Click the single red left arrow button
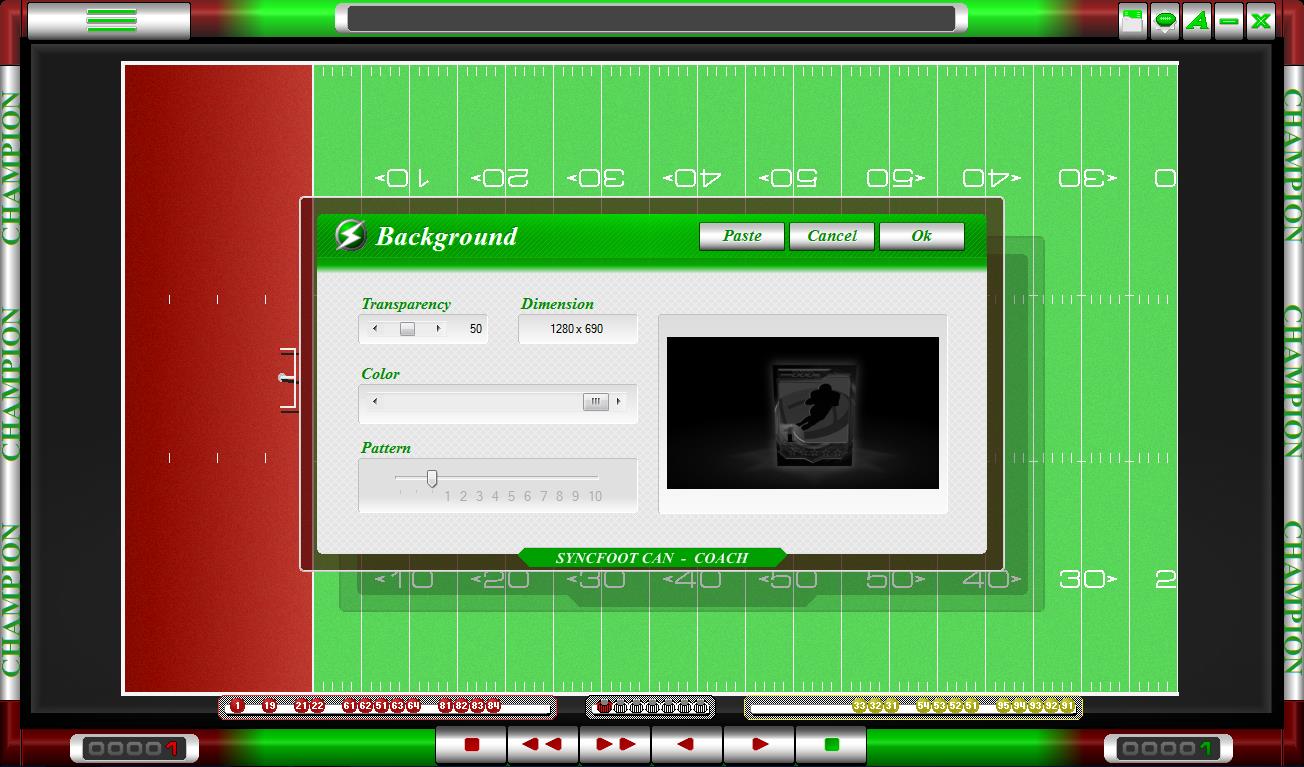This screenshot has width=1304, height=767. (x=687, y=745)
